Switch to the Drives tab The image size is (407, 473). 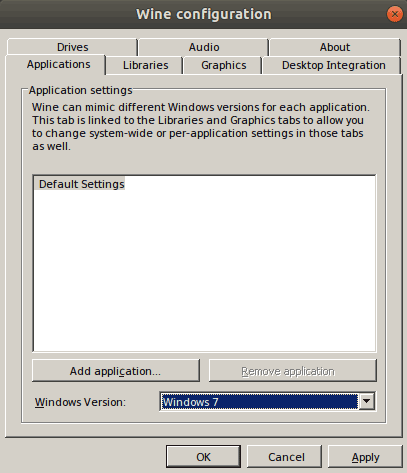72,47
